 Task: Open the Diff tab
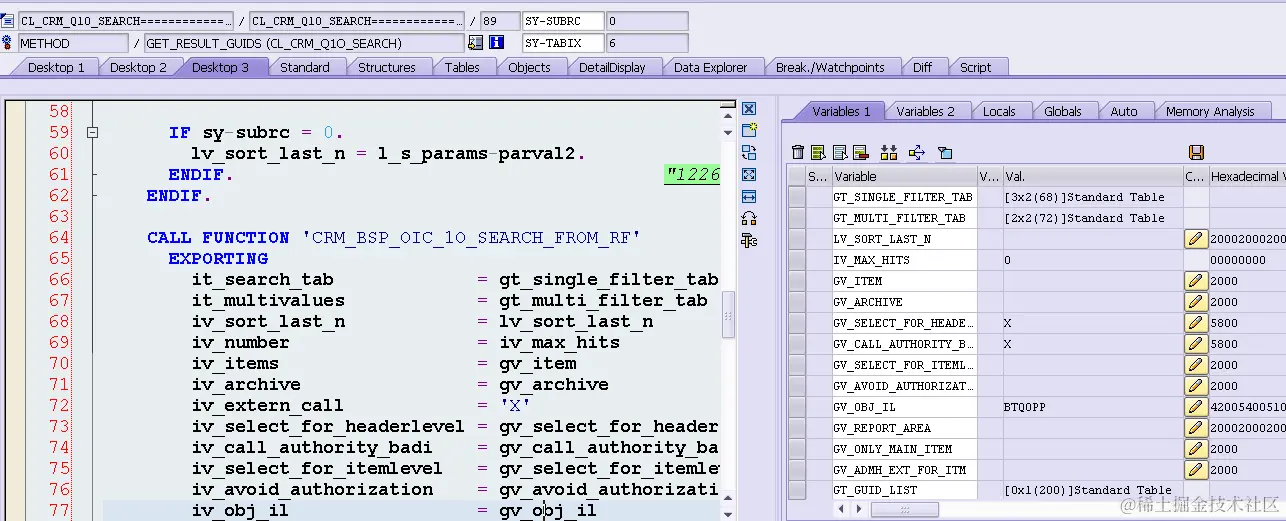(x=922, y=67)
